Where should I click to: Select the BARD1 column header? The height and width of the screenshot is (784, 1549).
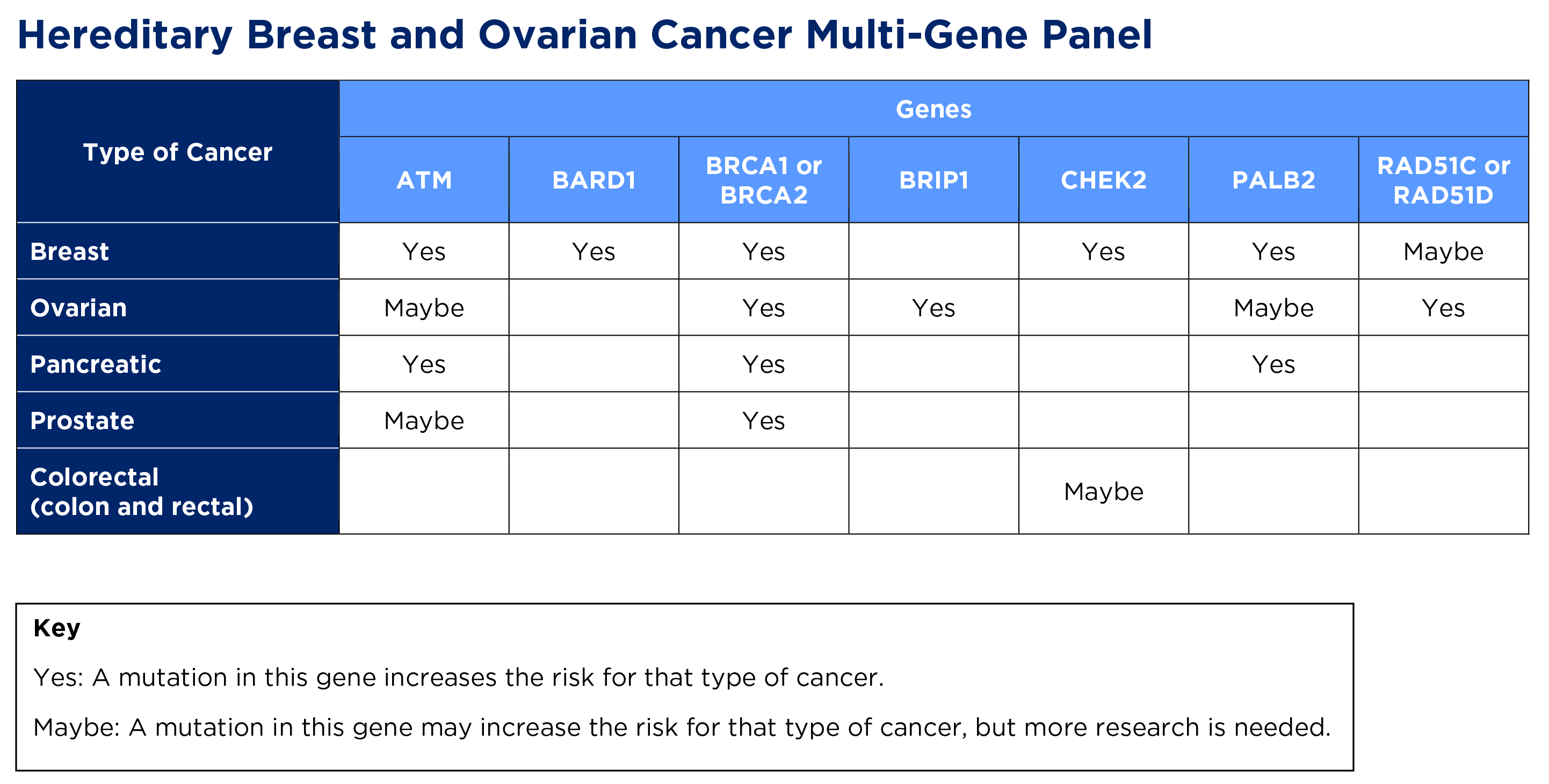coord(593,180)
